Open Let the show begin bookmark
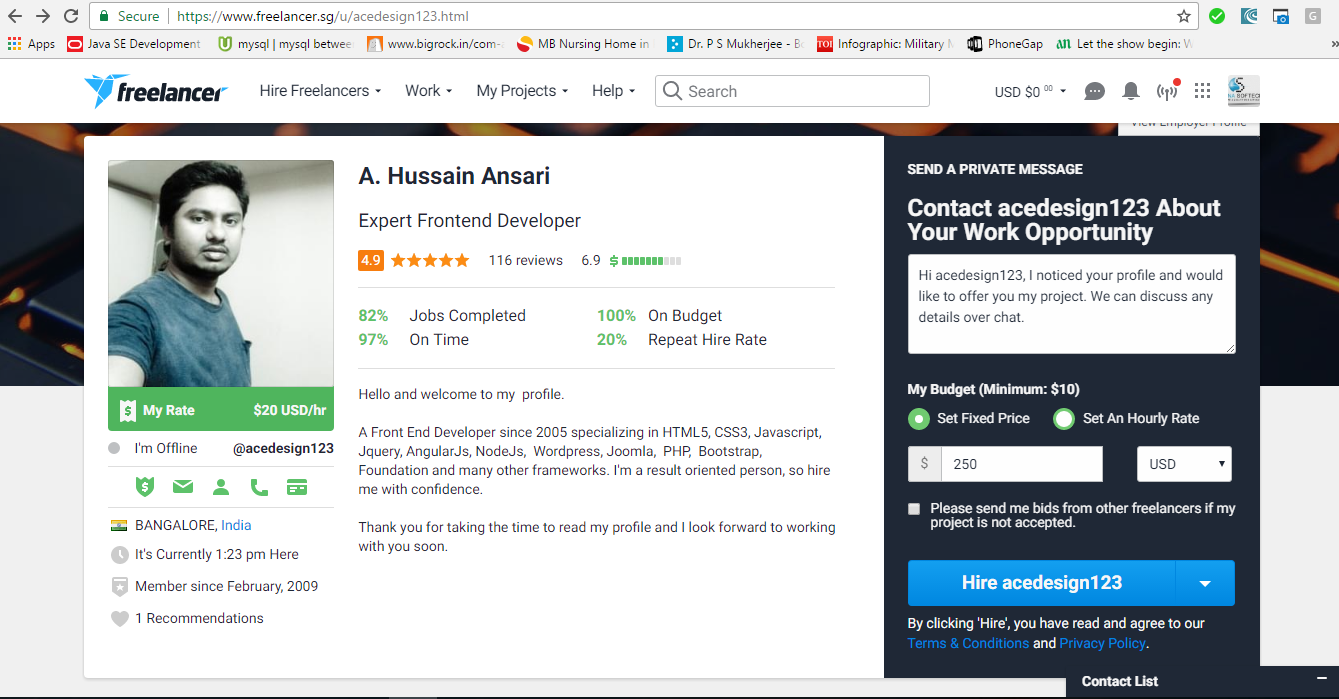The image size is (1339, 699). [1126, 44]
